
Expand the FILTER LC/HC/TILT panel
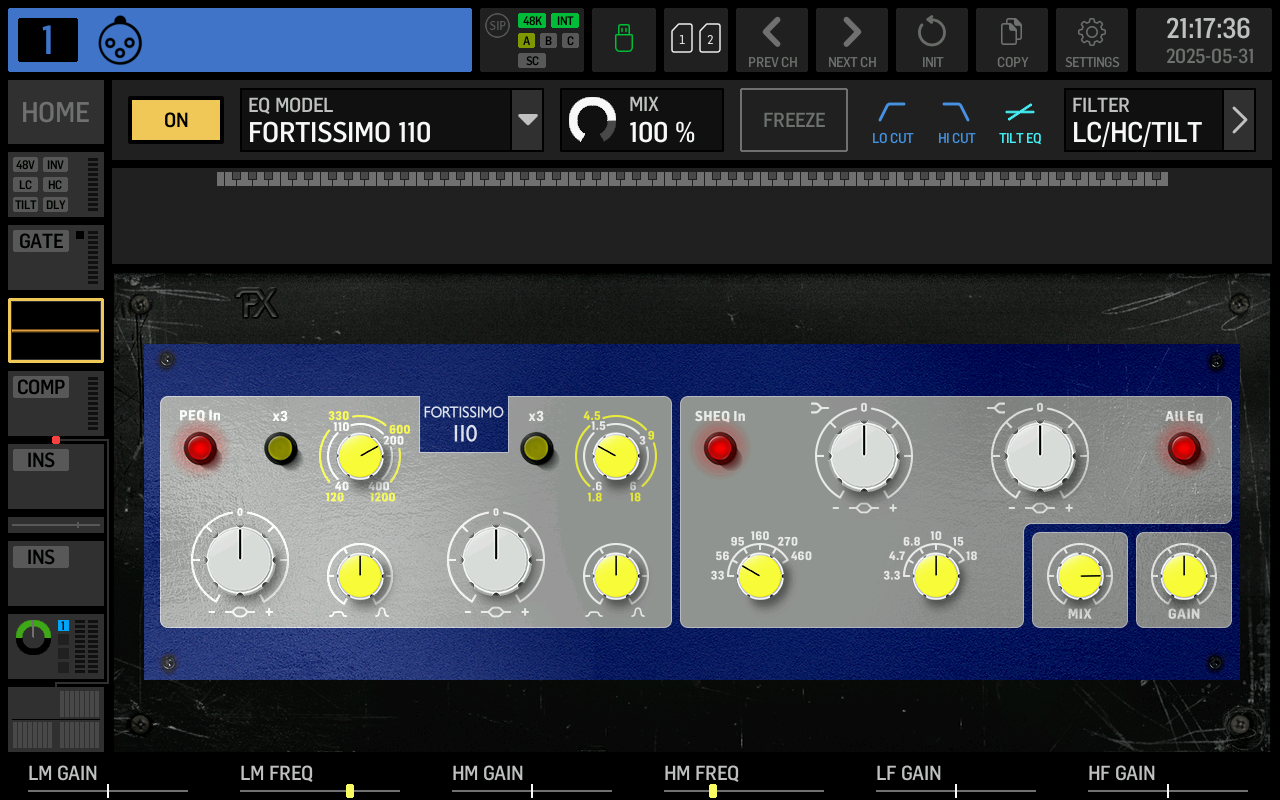(1239, 120)
